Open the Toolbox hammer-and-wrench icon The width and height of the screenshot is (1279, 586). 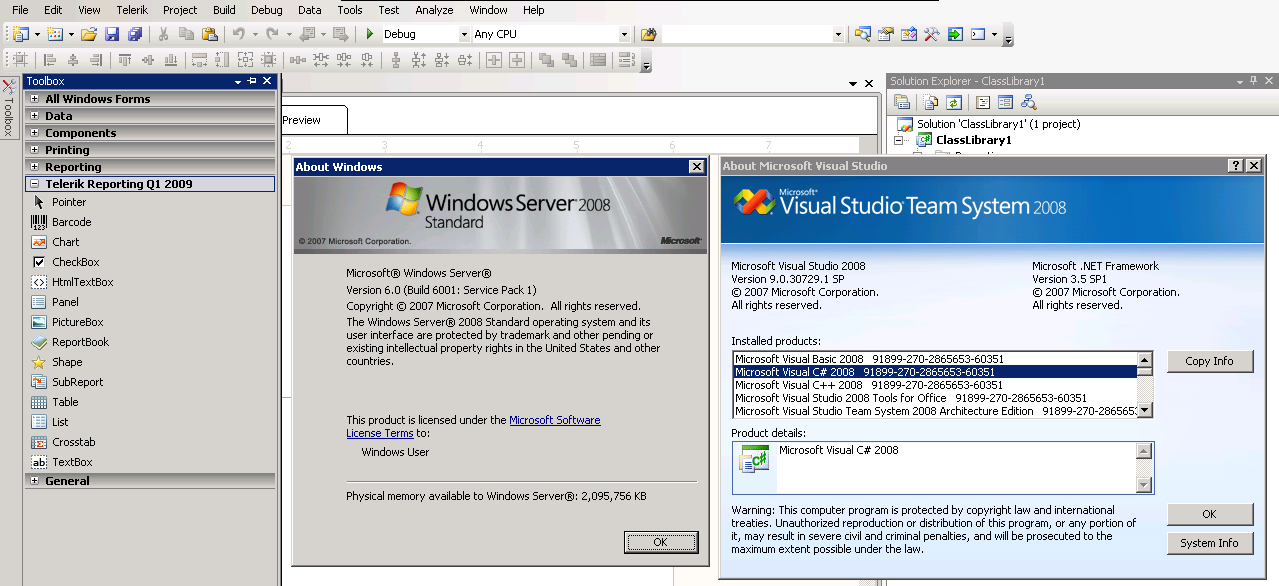pyautogui.click(x=931, y=34)
